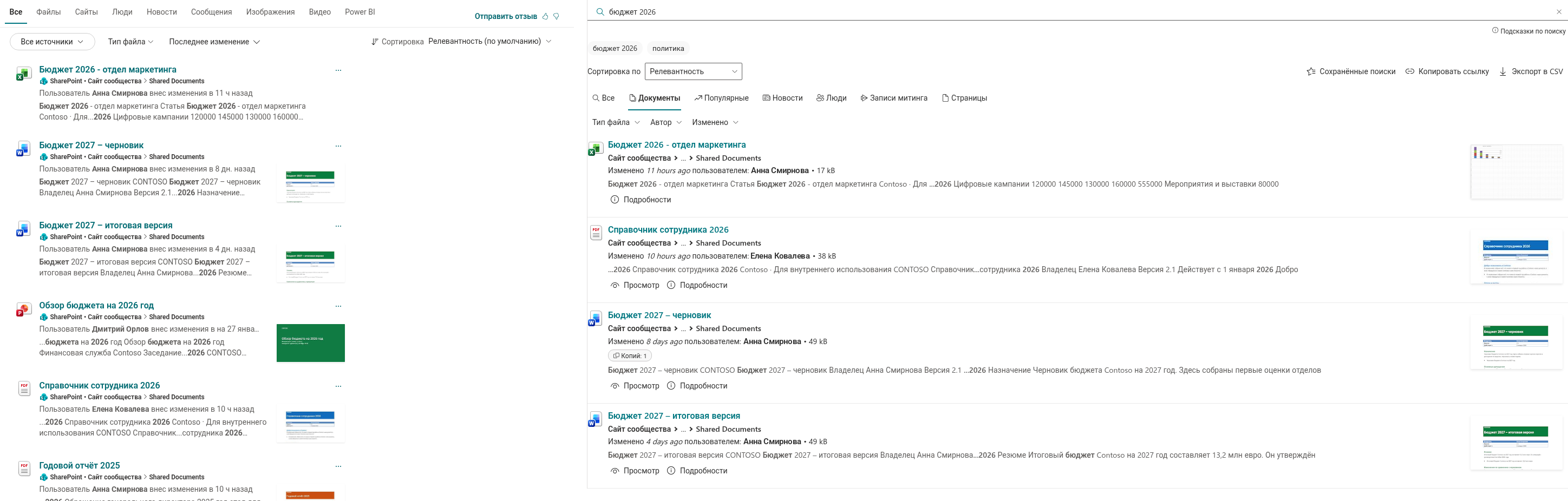Expand Все источники filter
The width and height of the screenshot is (1568, 501).
[x=53, y=42]
